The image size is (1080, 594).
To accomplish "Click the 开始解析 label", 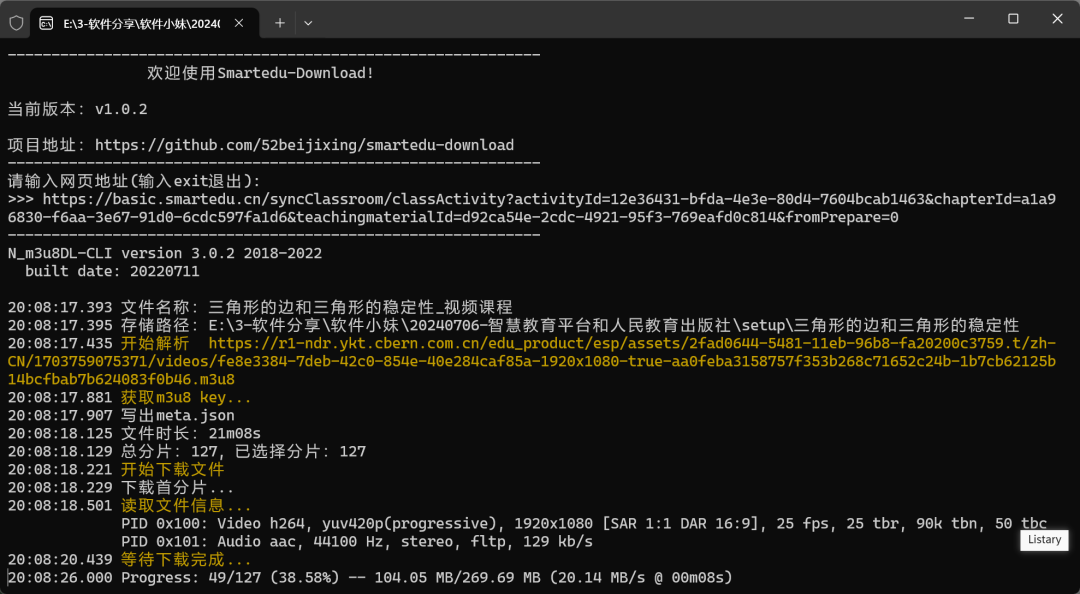I will click(x=155, y=343).
